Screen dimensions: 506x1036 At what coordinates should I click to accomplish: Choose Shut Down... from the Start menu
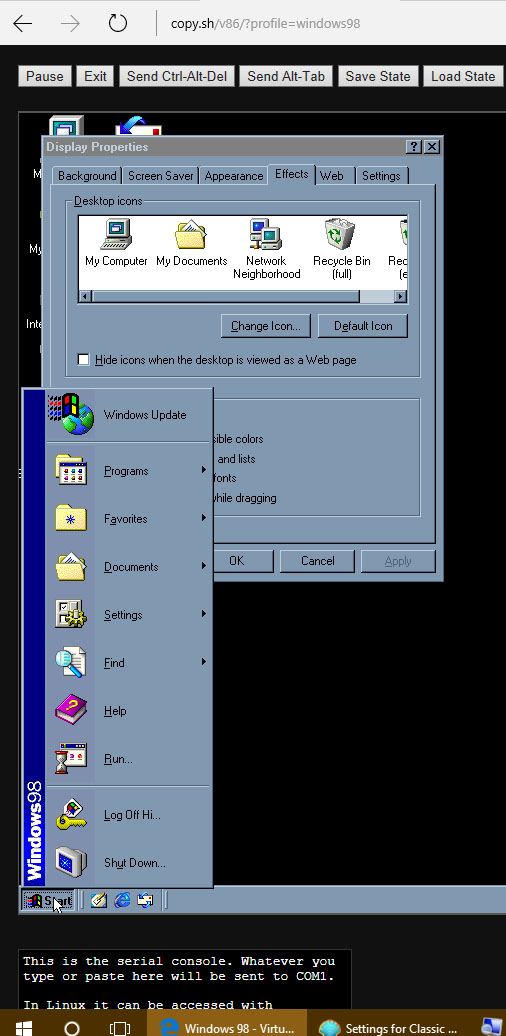129,863
